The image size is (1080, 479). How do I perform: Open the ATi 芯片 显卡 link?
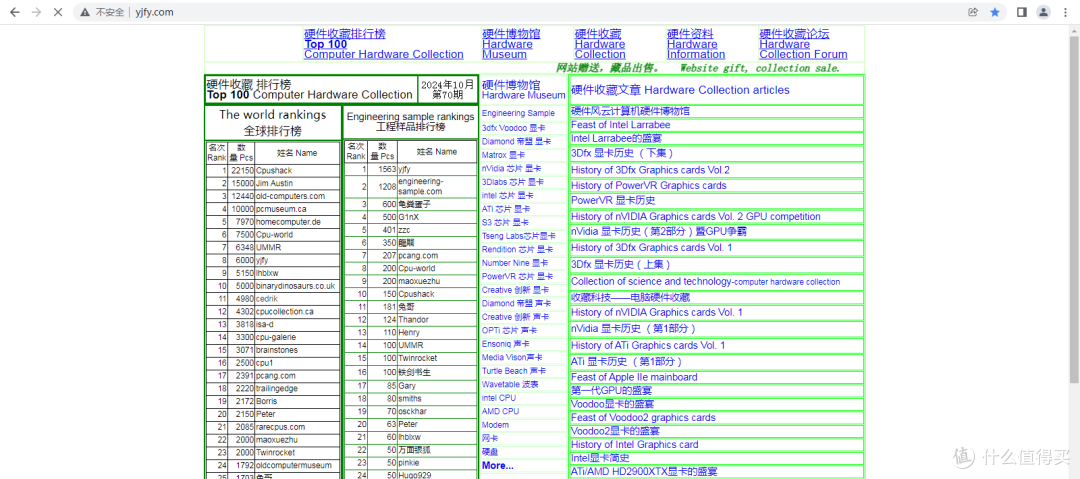[506, 209]
